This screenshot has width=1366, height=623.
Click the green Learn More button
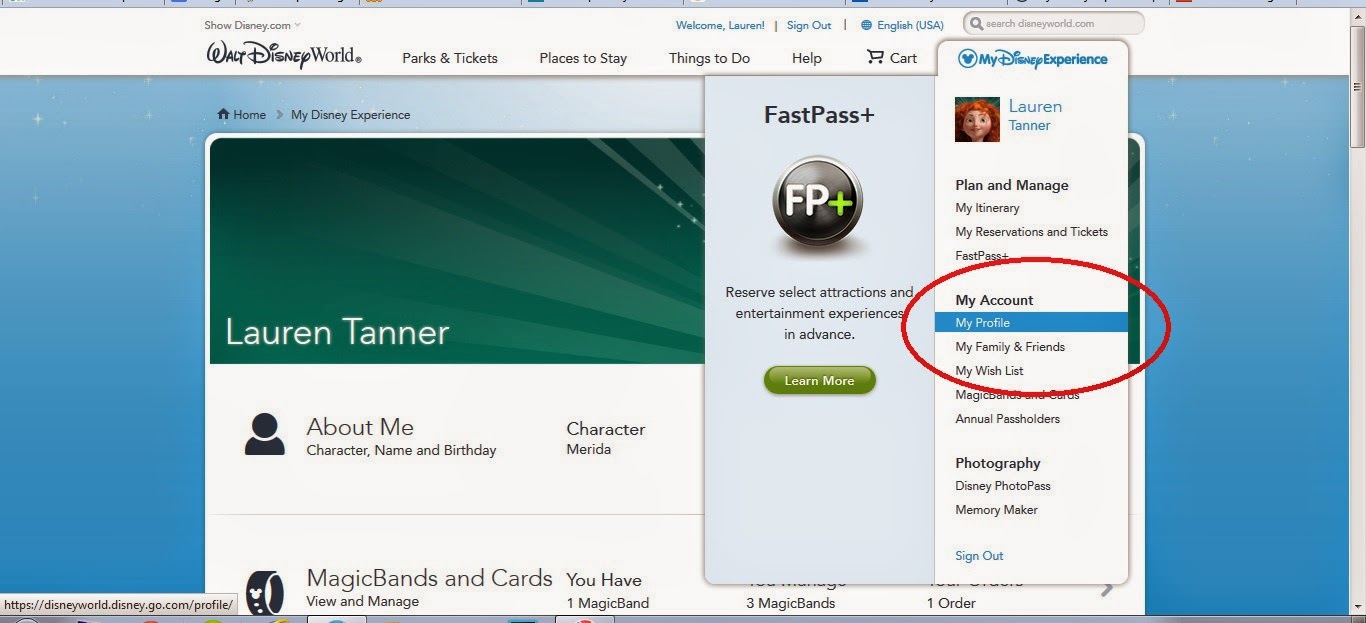click(x=820, y=381)
